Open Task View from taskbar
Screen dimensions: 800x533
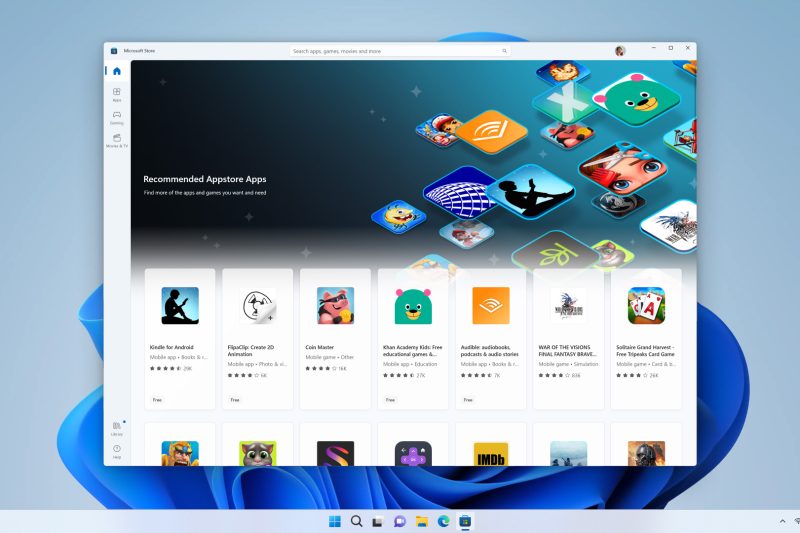click(378, 521)
